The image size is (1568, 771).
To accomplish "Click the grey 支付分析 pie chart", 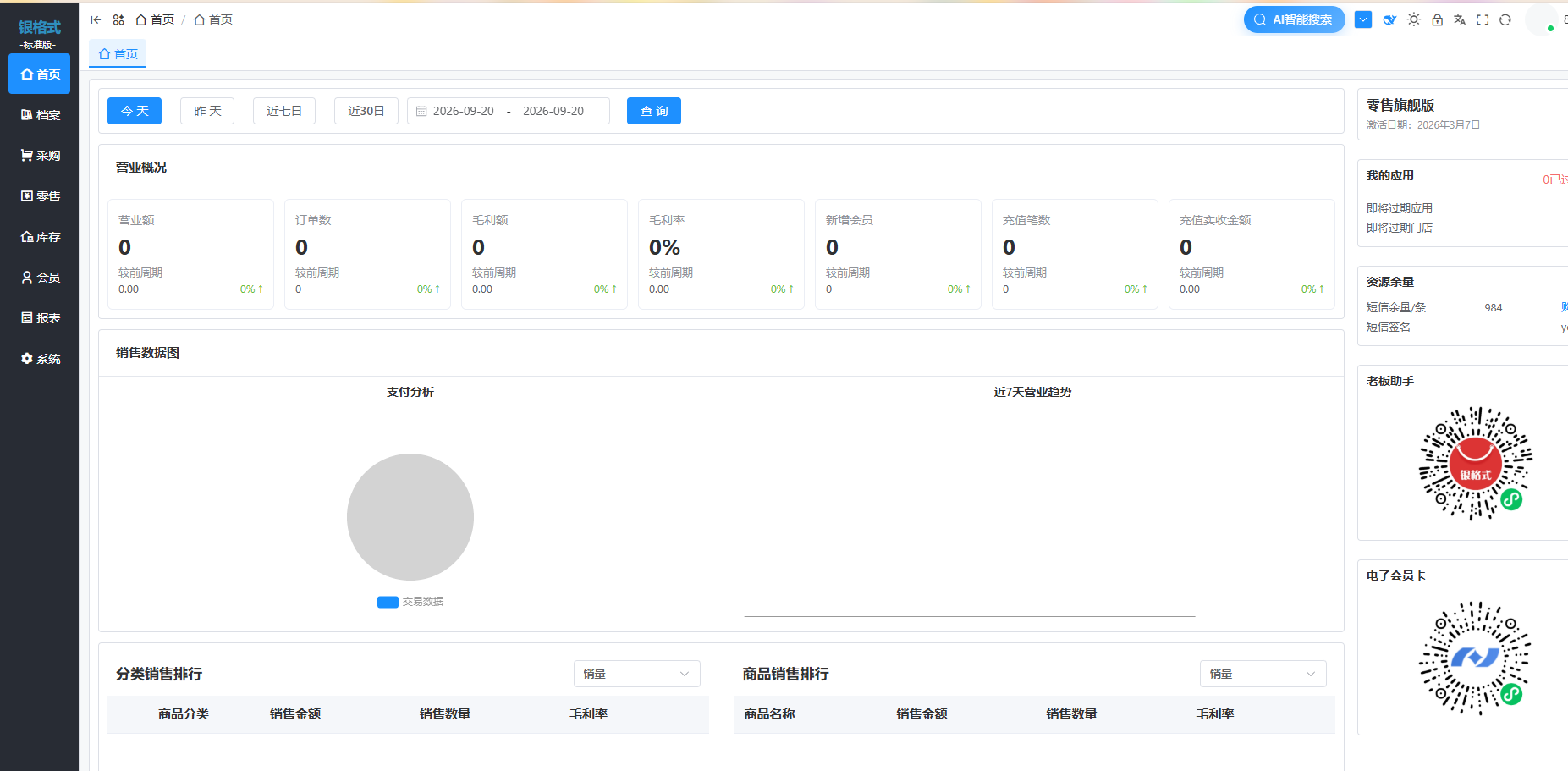I will [410, 517].
